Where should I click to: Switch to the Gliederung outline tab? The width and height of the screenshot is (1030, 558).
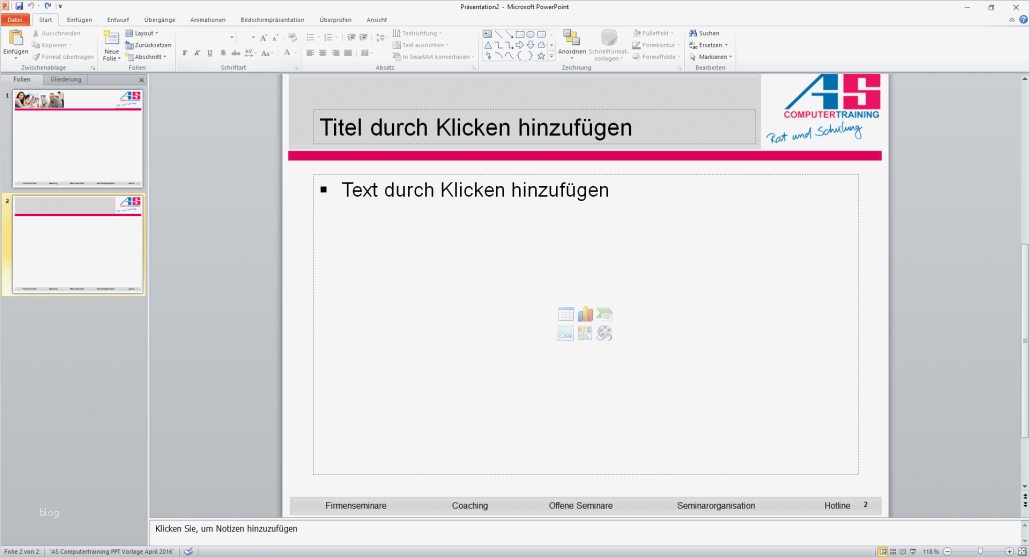66,80
